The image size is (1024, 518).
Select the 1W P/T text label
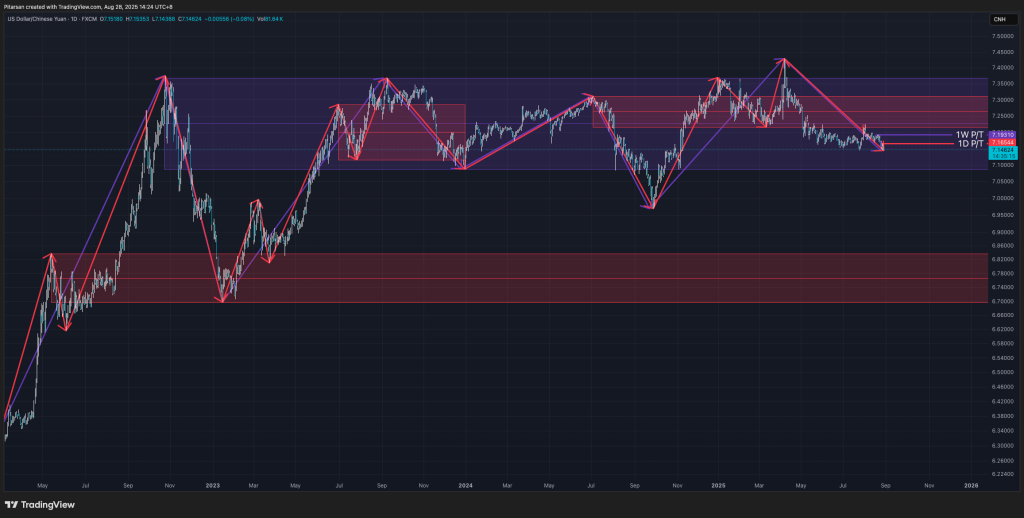(x=970, y=135)
